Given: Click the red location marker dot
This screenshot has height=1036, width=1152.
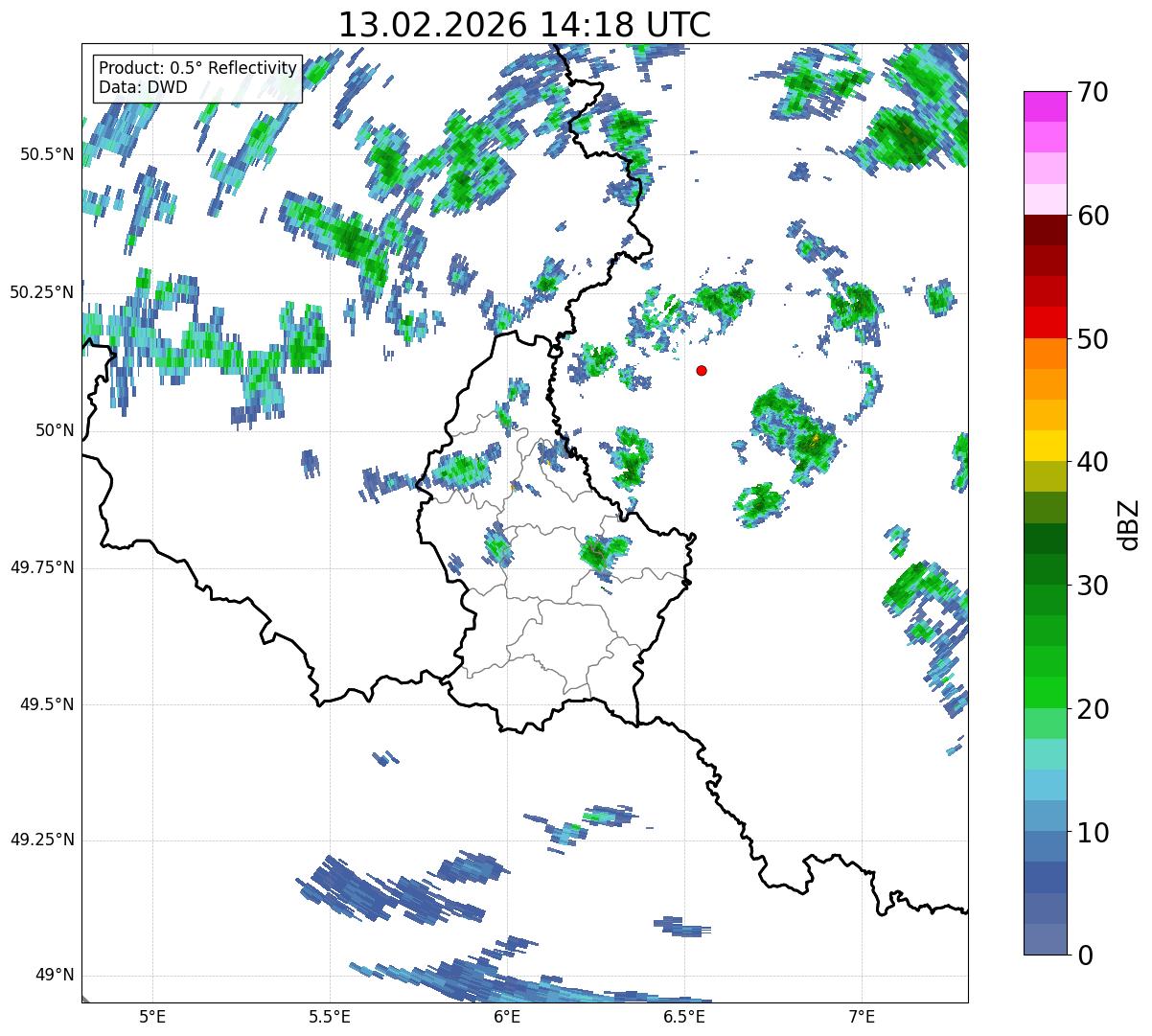Looking at the screenshot, I should (x=702, y=370).
